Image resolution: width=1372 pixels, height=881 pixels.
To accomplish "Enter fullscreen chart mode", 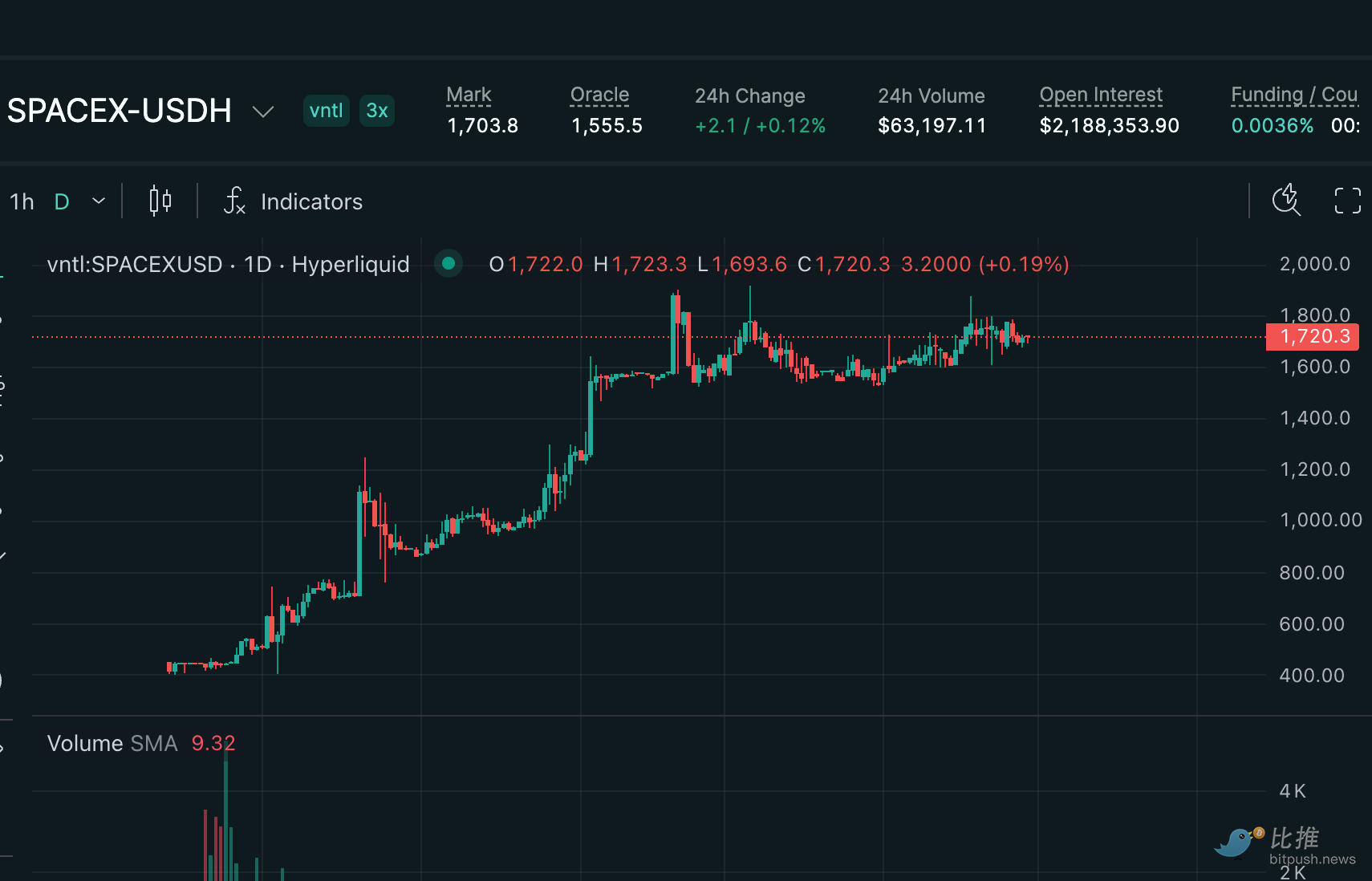I will [1347, 201].
